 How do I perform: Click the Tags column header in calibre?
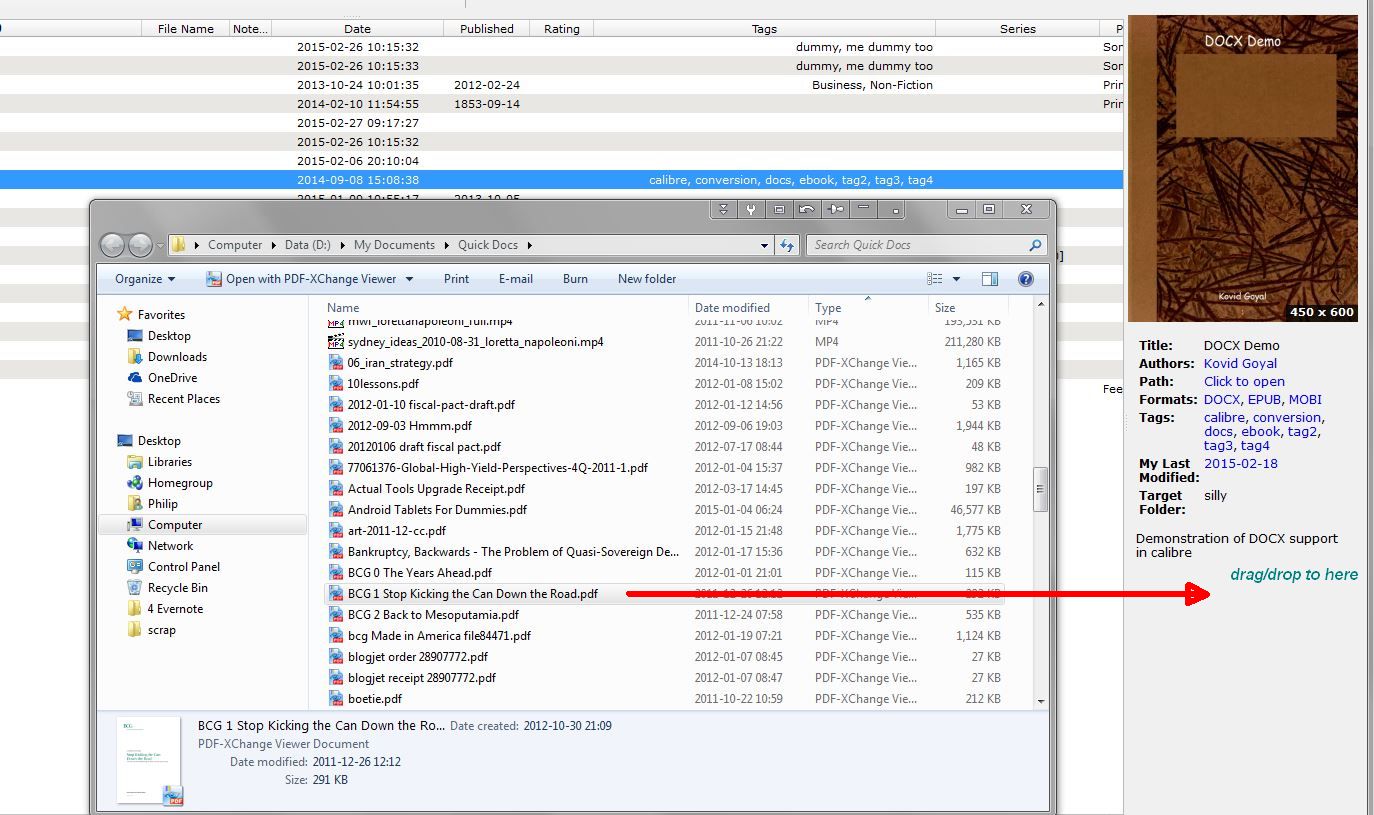(764, 29)
